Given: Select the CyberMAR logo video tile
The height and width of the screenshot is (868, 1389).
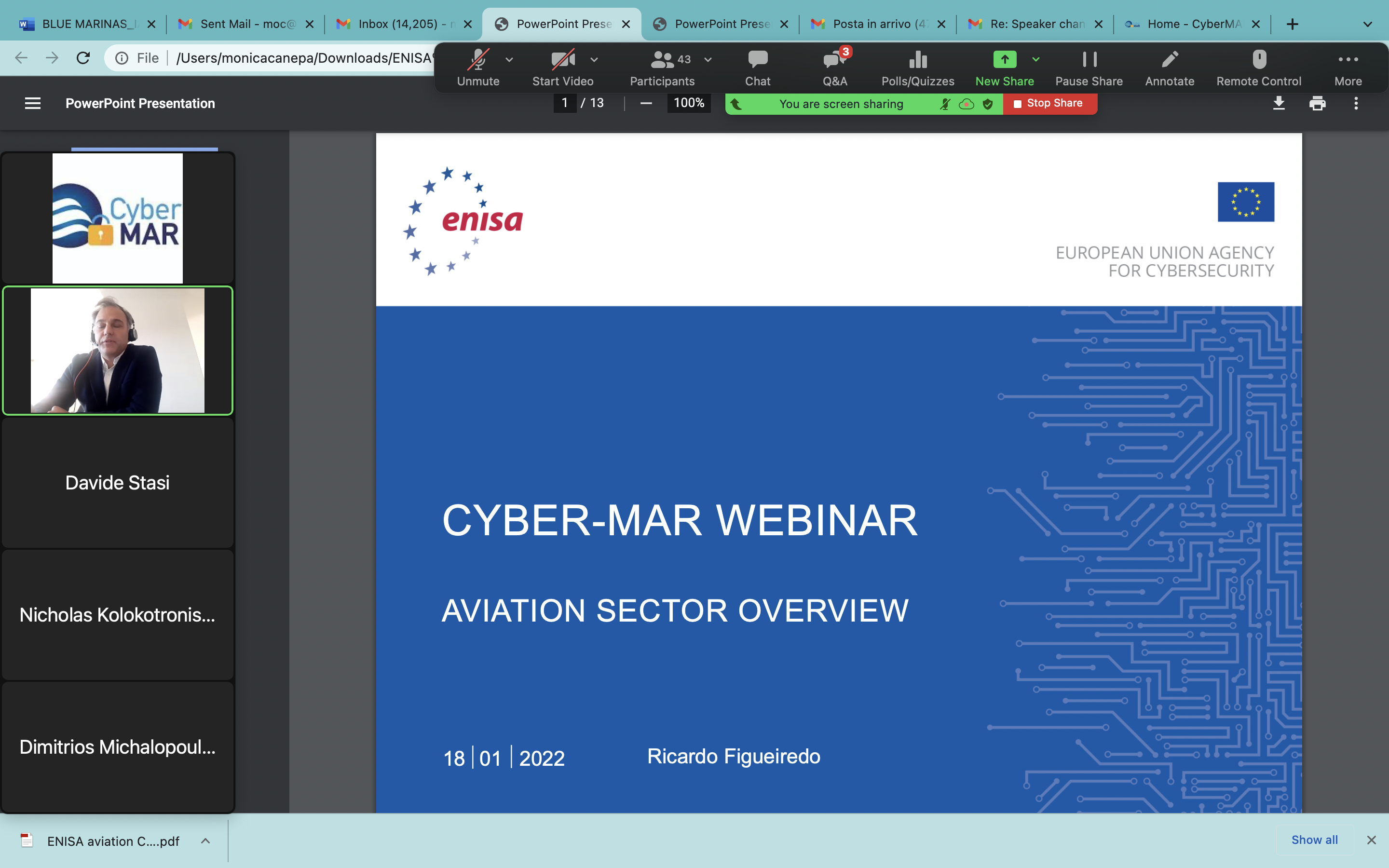Looking at the screenshot, I should click(x=118, y=218).
